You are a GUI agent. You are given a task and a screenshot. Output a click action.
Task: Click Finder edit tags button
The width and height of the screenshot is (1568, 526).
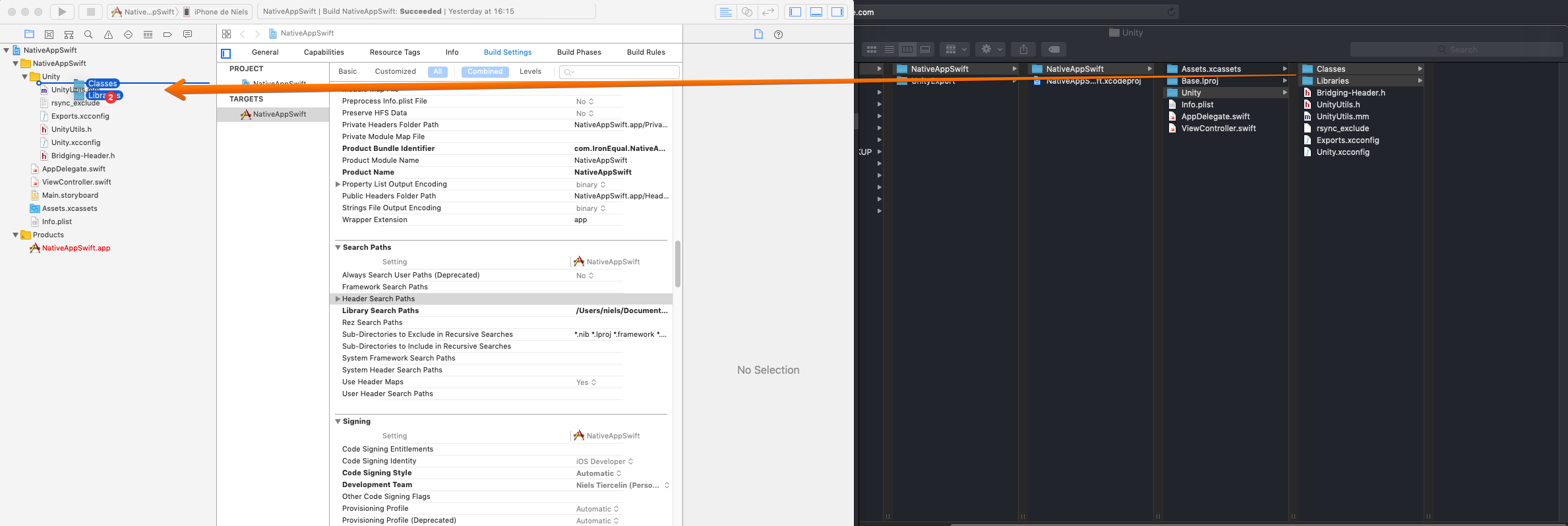tap(1054, 49)
